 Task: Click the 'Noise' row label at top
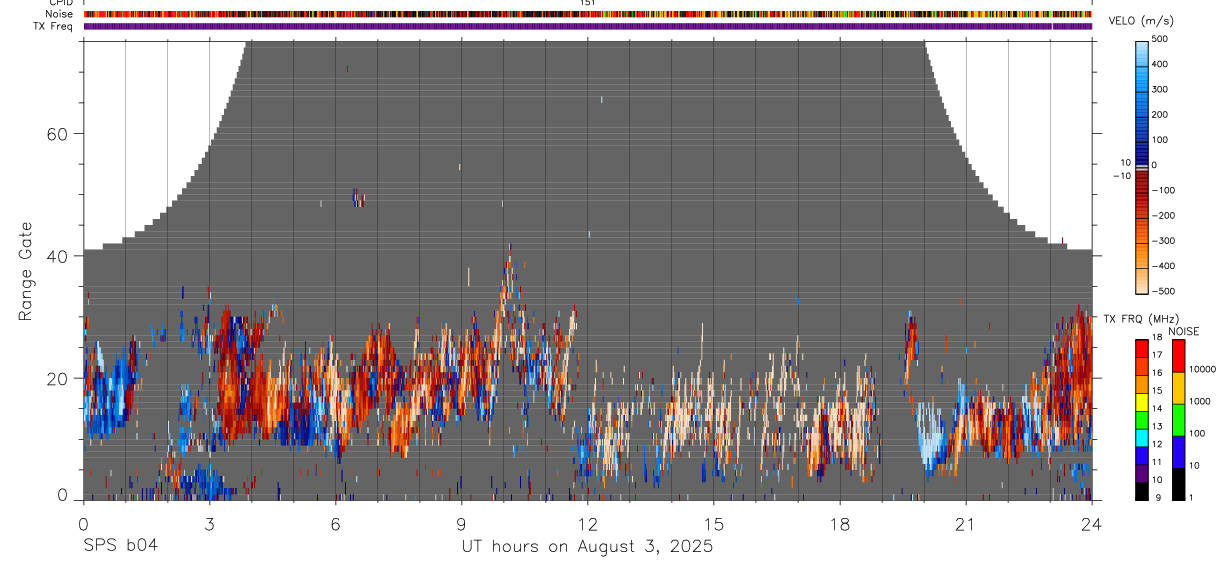[59, 14]
